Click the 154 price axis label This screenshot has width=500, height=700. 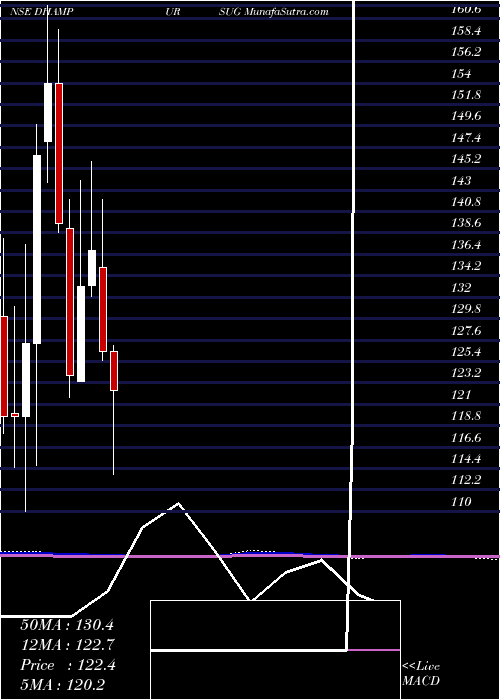point(462,74)
